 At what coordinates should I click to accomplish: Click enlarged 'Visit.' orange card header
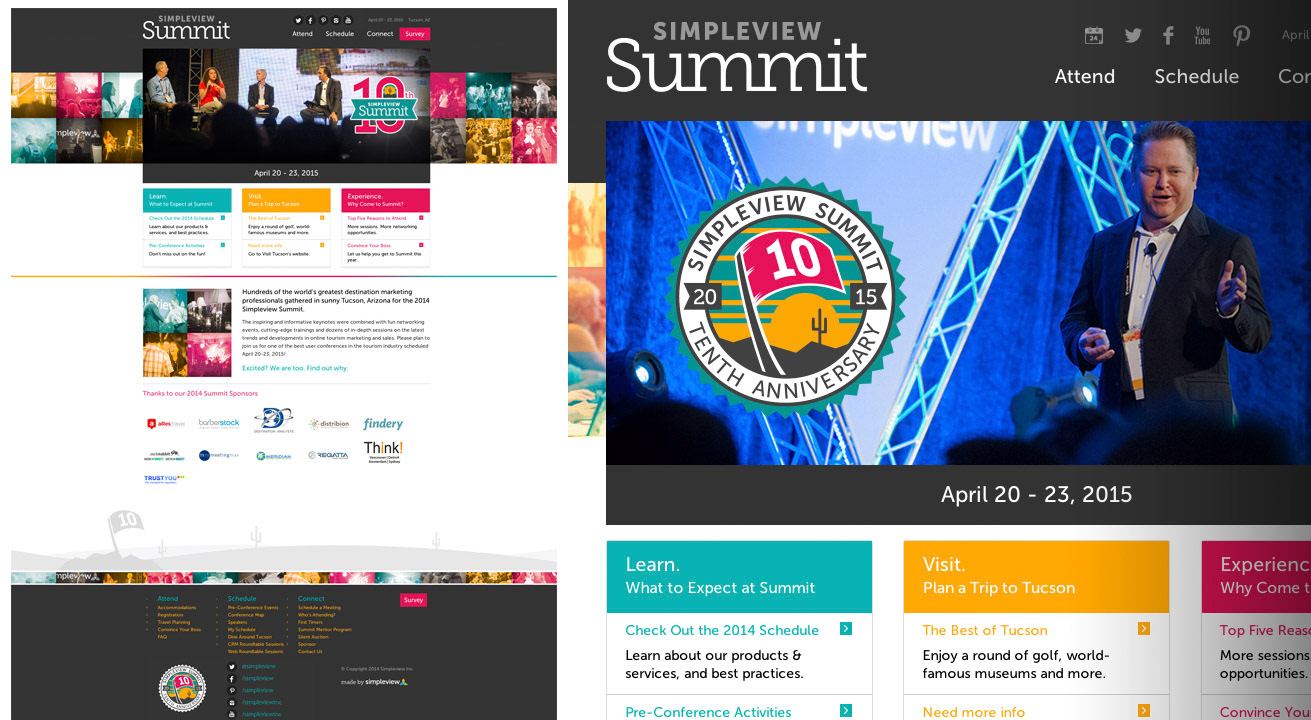coord(1036,577)
